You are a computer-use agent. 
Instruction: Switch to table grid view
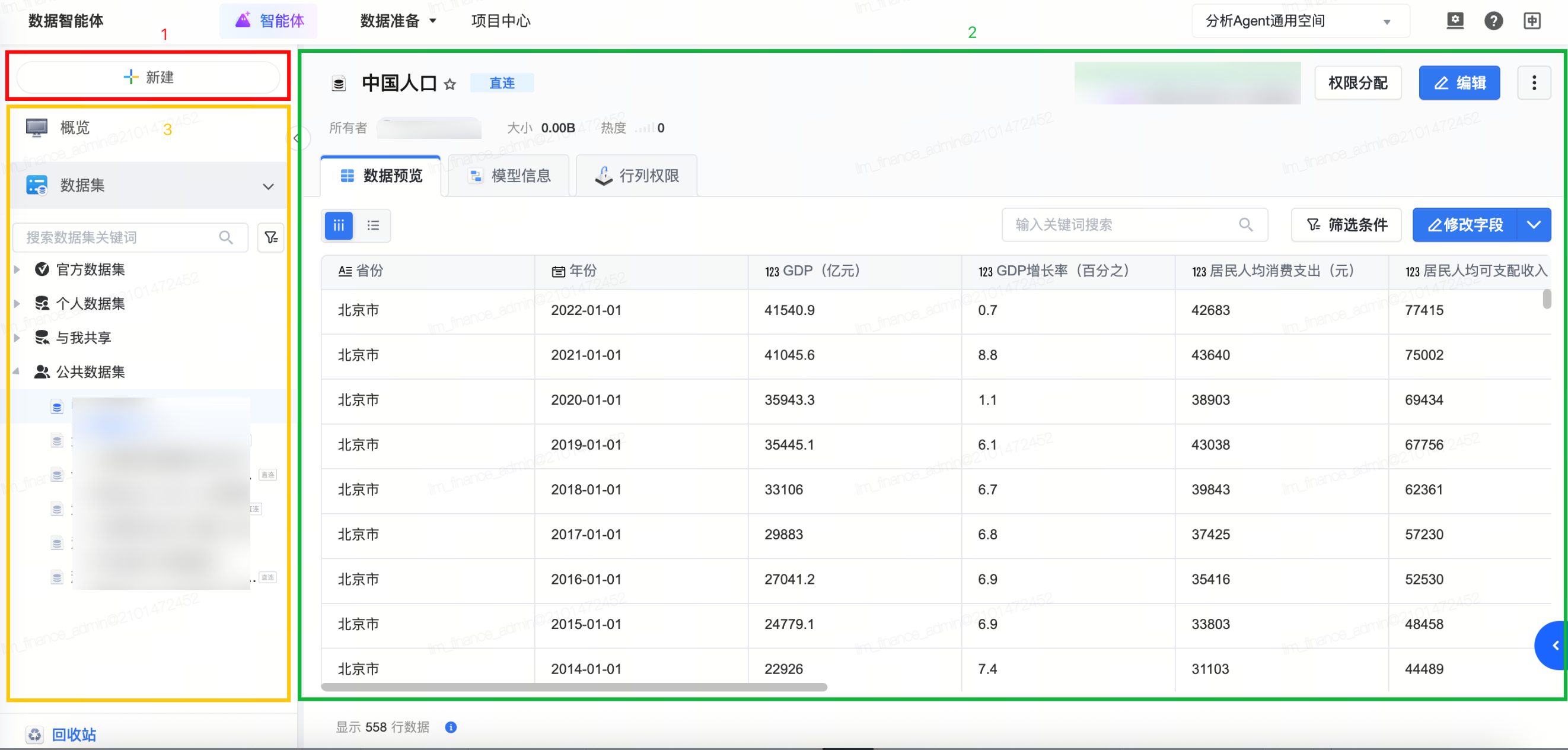point(339,225)
